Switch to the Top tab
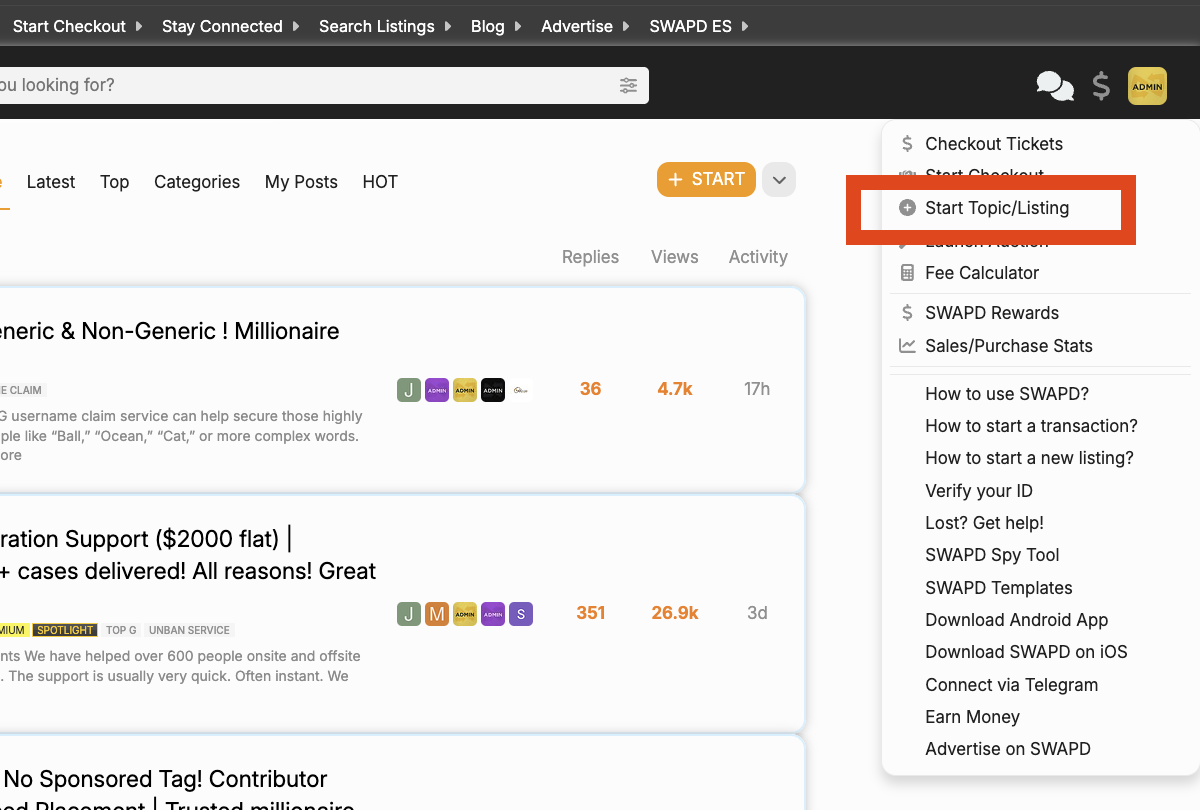This screenshot has height=810, width=1200. coord(114,182)
